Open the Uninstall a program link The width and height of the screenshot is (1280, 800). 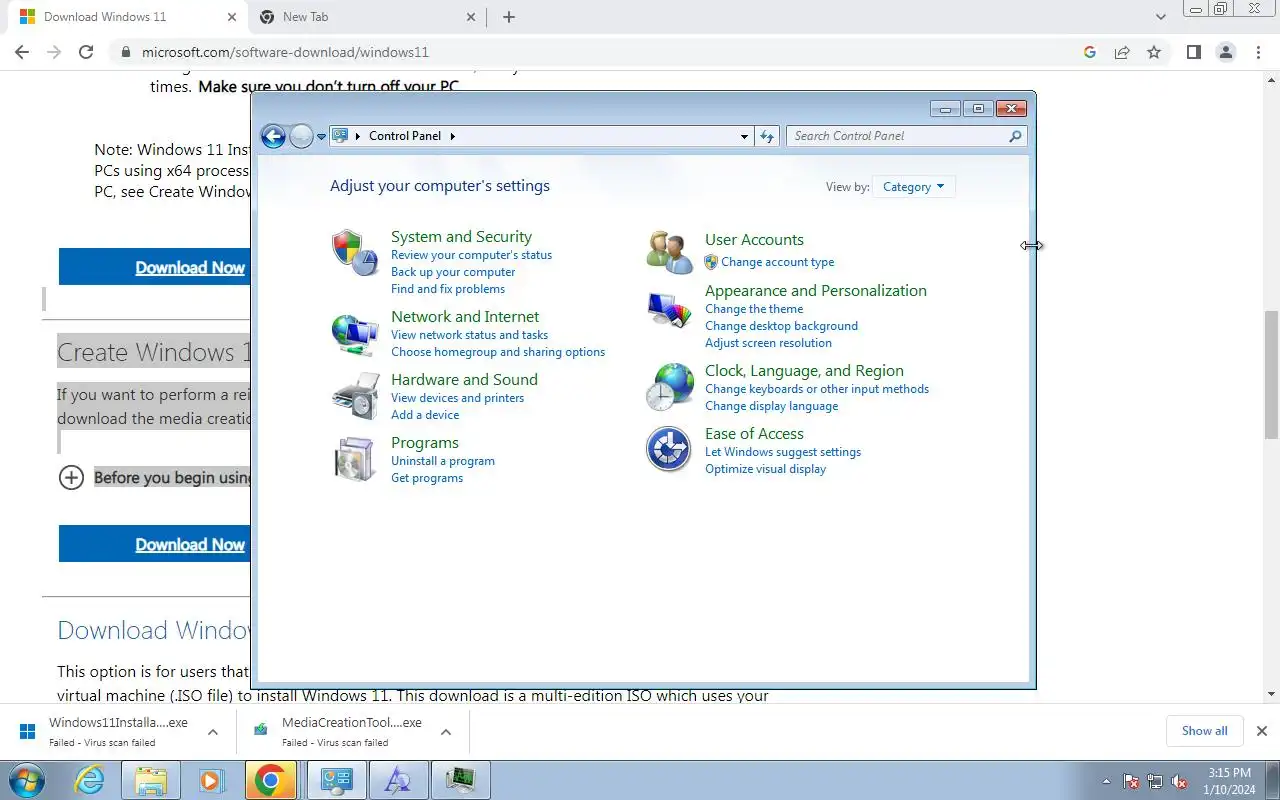443,461
